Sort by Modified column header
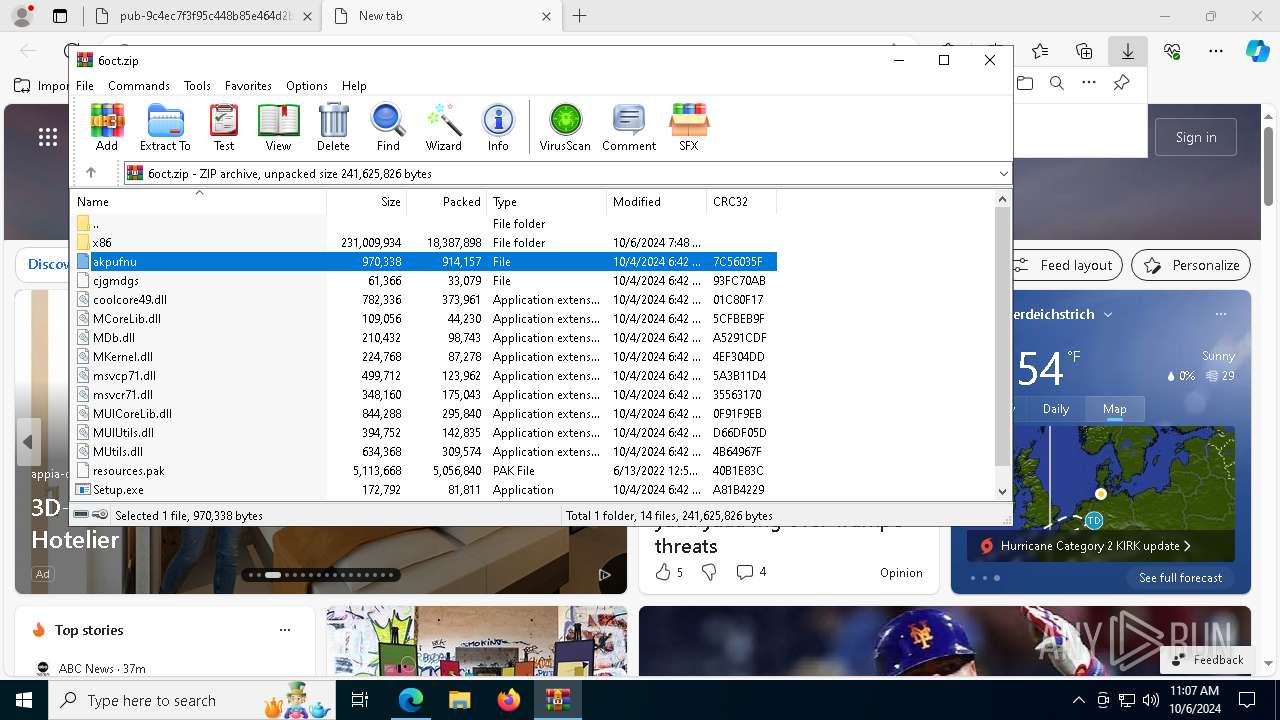Screen dimensions: 1280x720 (x=657, y=201)
